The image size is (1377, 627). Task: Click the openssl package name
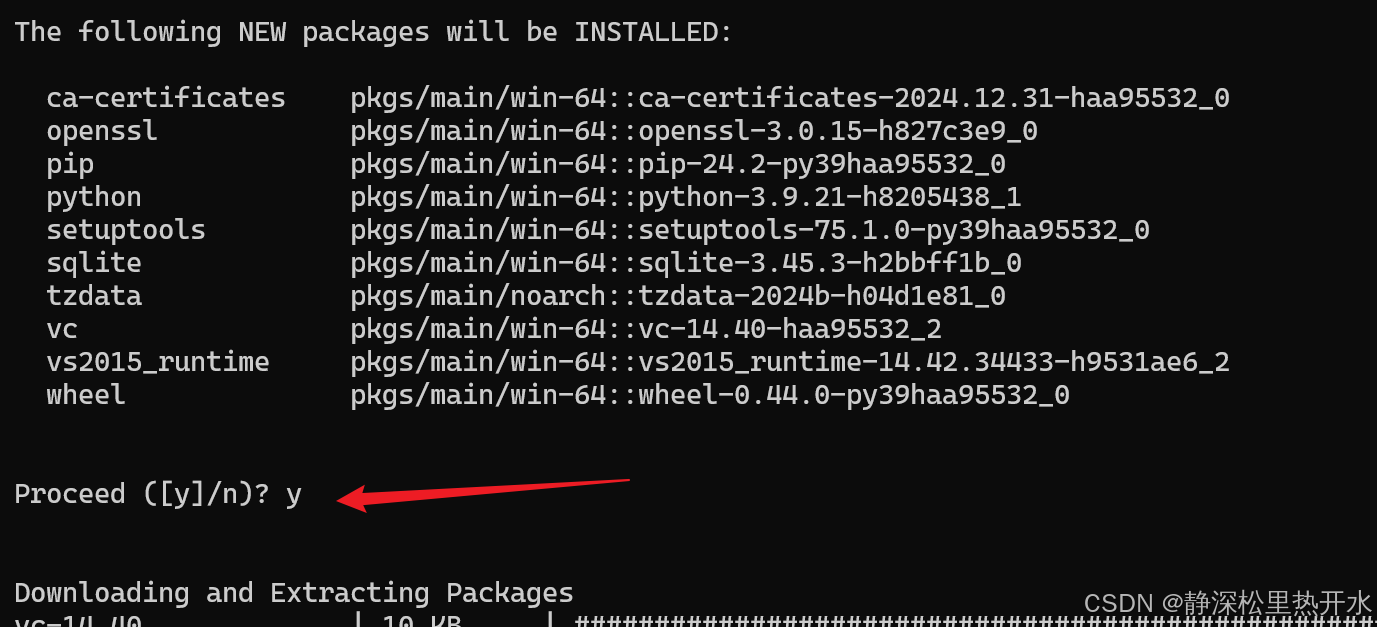click(x=101, y=131)
